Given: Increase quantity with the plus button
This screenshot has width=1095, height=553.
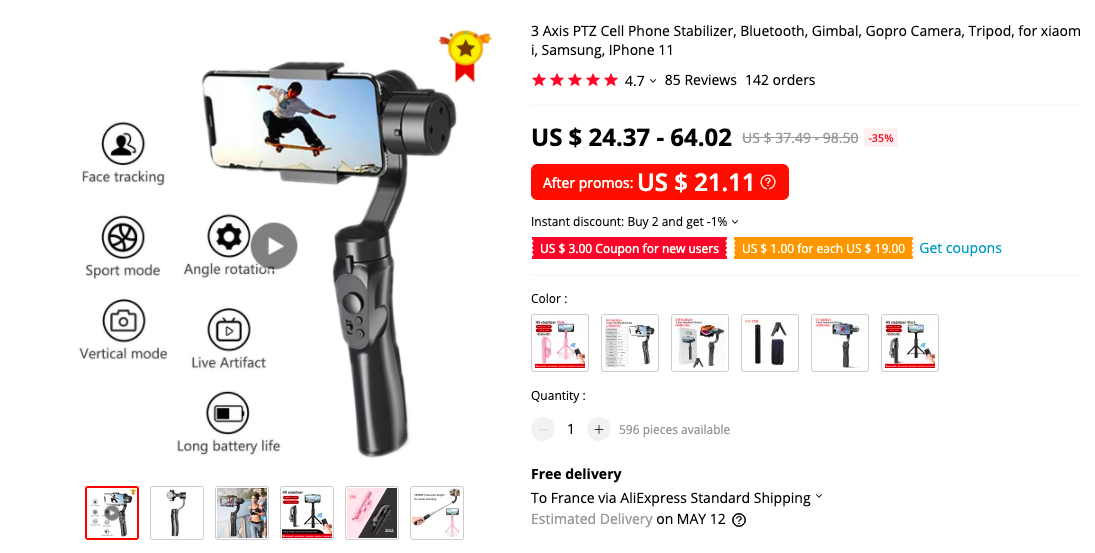Looking at the screenshot, I should tap(598, 429).
